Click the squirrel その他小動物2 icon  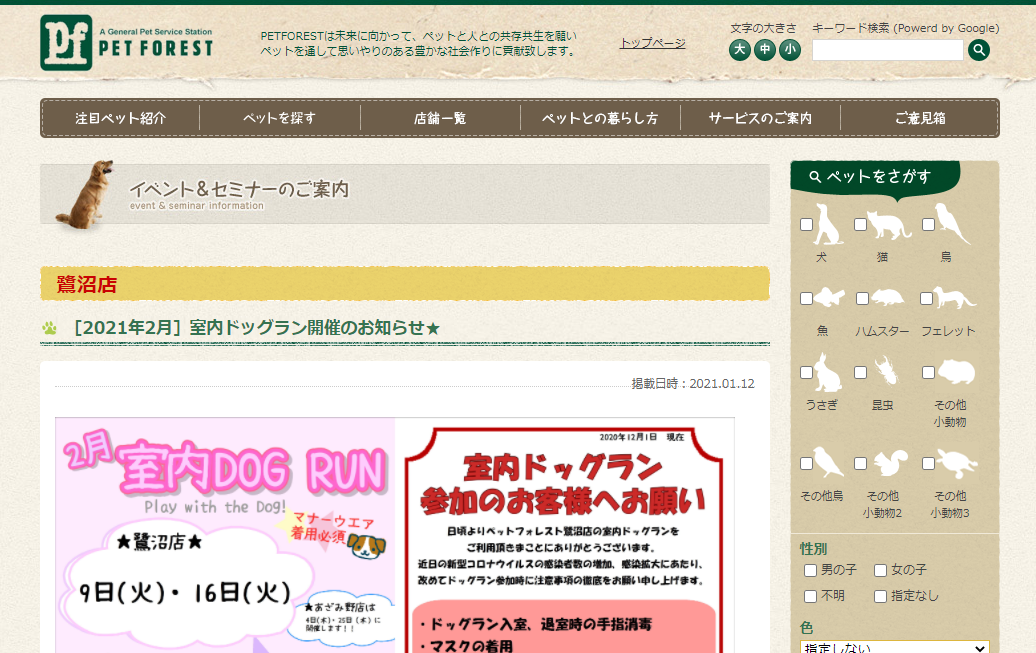click(x=890, y=463)
